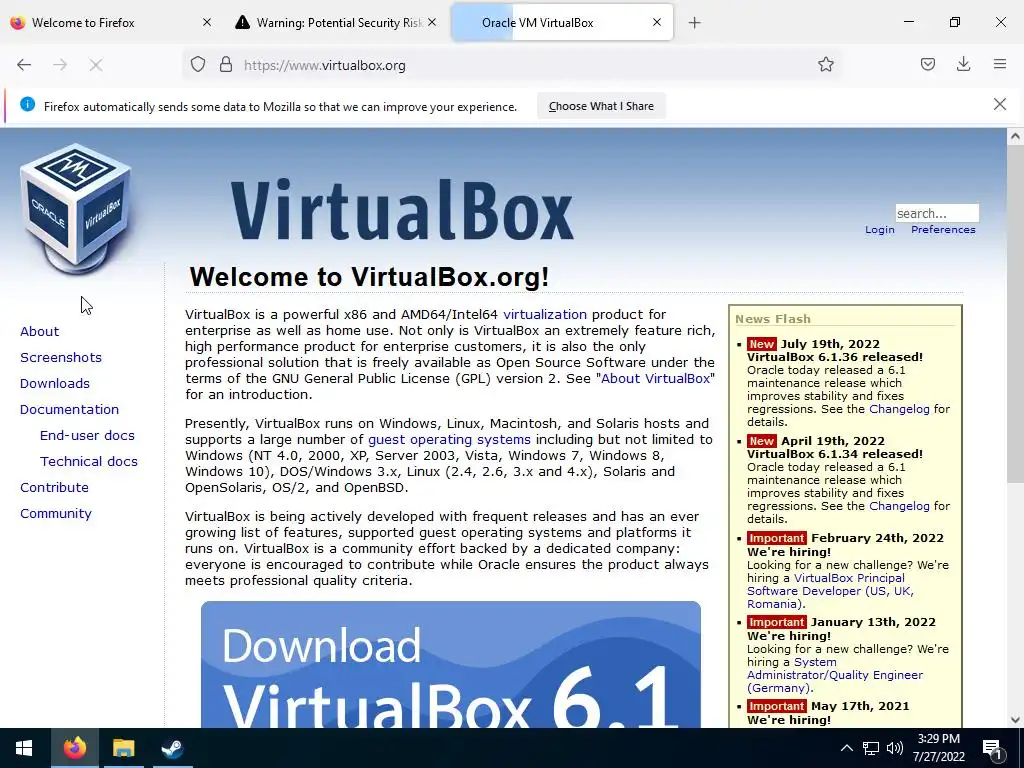The height and width of the screenshot is (768, 1024).
Task: Go back to the previous page
Action: 24,65
